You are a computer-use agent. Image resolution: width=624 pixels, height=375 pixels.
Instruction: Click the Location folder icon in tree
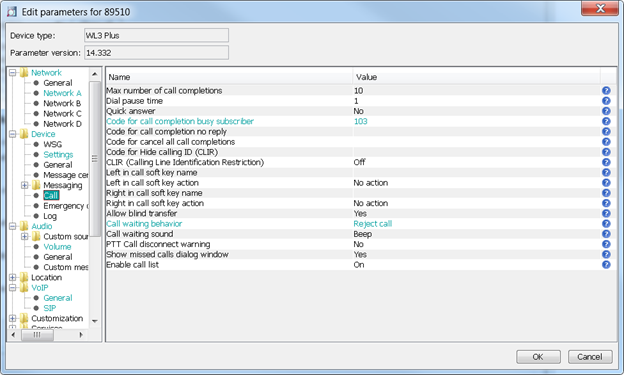(24, 277)
